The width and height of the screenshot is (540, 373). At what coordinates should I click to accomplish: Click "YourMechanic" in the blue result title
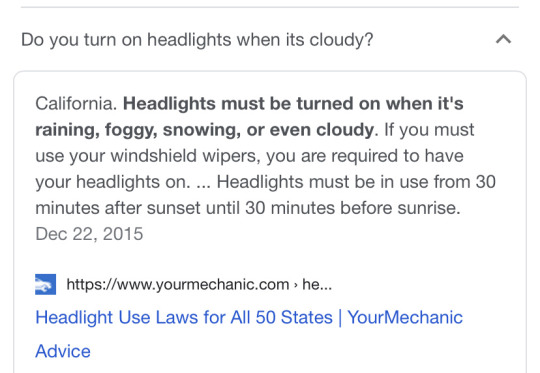click(405, 317)
